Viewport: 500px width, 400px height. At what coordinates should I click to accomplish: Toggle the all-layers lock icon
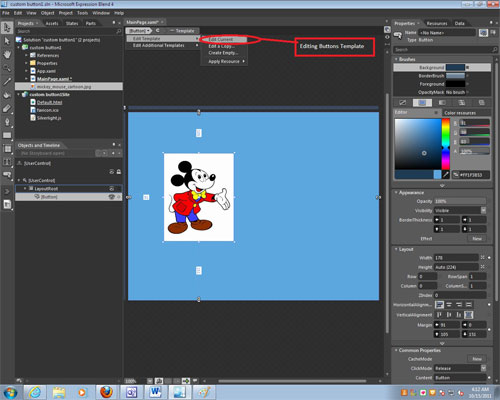click(x=119, y=172)
